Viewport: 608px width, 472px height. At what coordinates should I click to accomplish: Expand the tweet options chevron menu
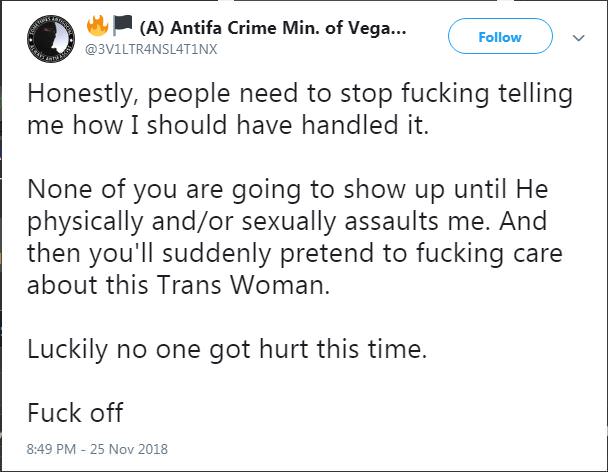pyautogui.click(x=579, y=38)
